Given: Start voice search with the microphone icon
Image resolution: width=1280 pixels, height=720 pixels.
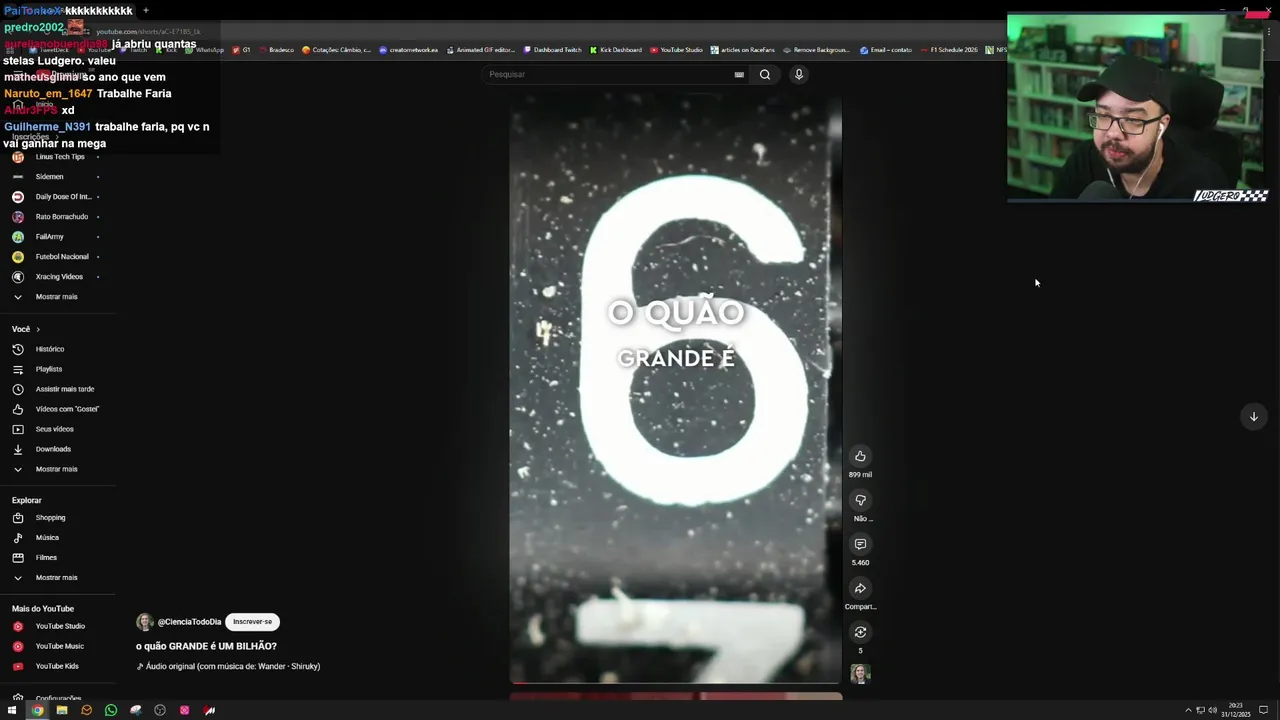Looking at the screenshot, I should click(x=798, y=74).
